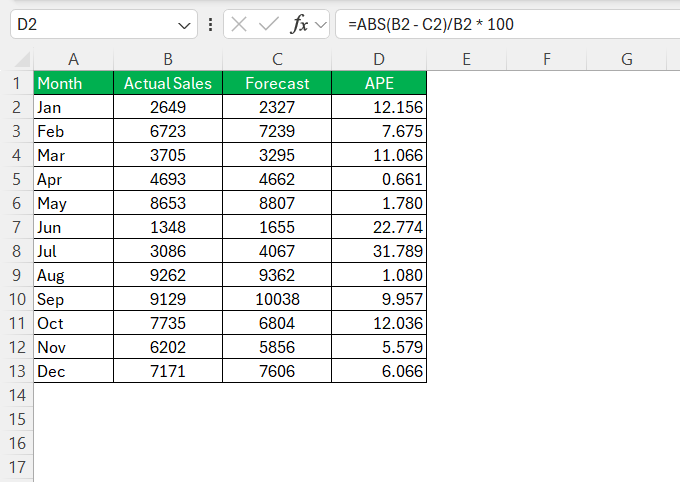
Task: Select column B header
Action: 168,59
